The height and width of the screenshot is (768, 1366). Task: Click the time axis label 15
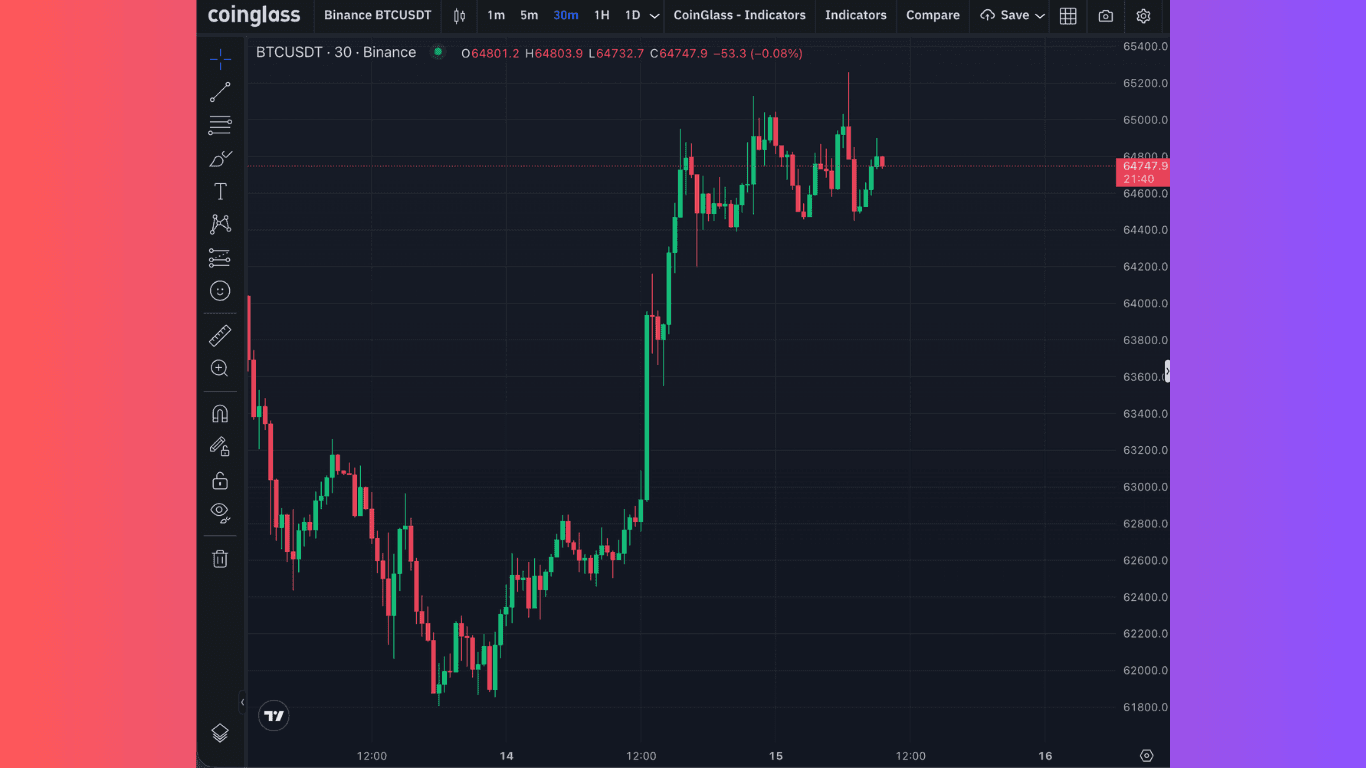tap(776, 755)
